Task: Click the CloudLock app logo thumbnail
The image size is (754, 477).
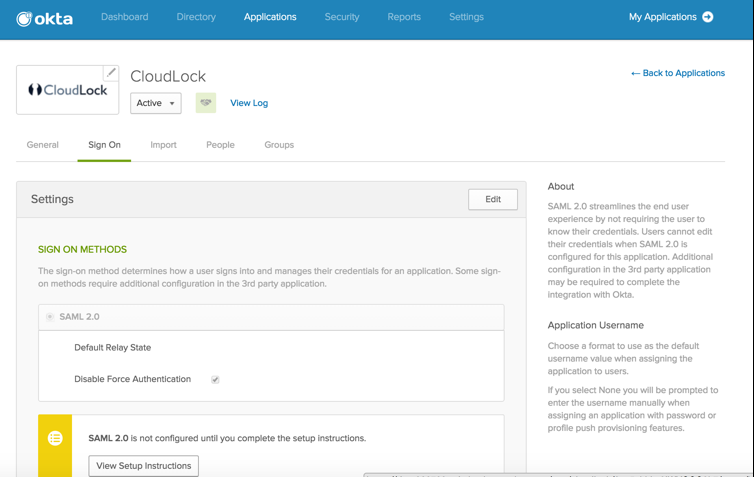Action: click(x=67, y=90)
